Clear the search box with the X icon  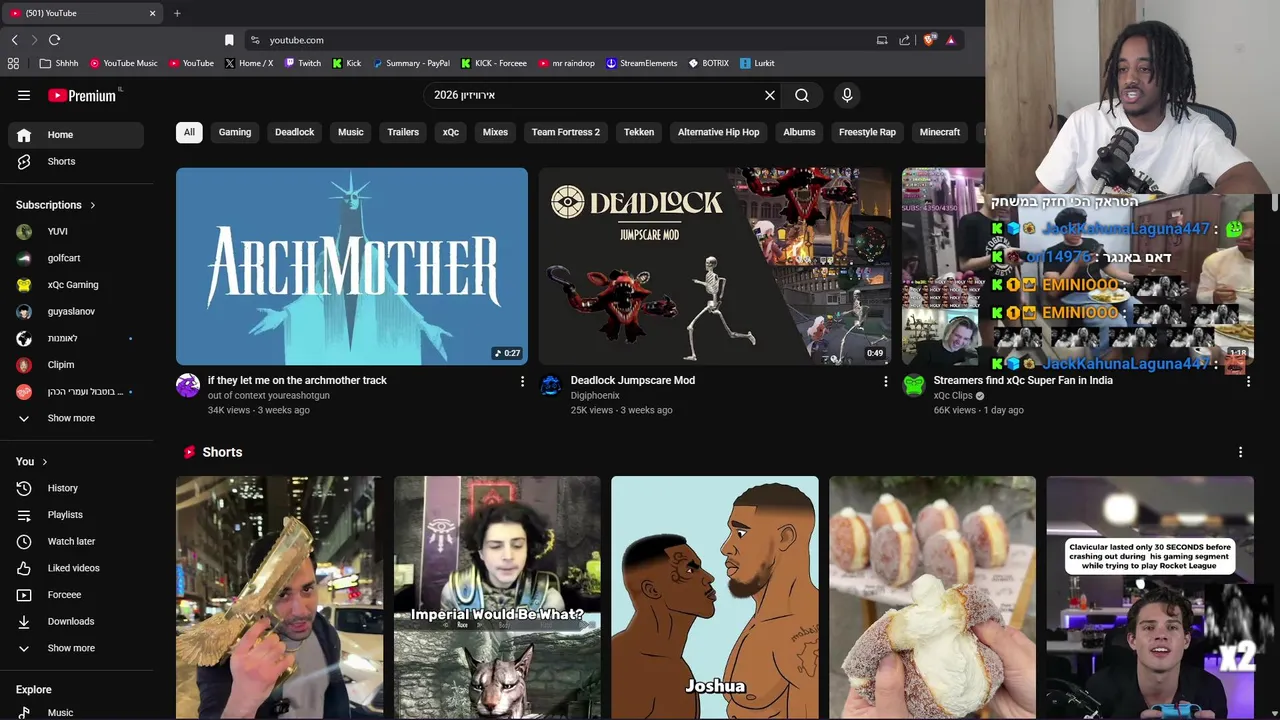770,95
